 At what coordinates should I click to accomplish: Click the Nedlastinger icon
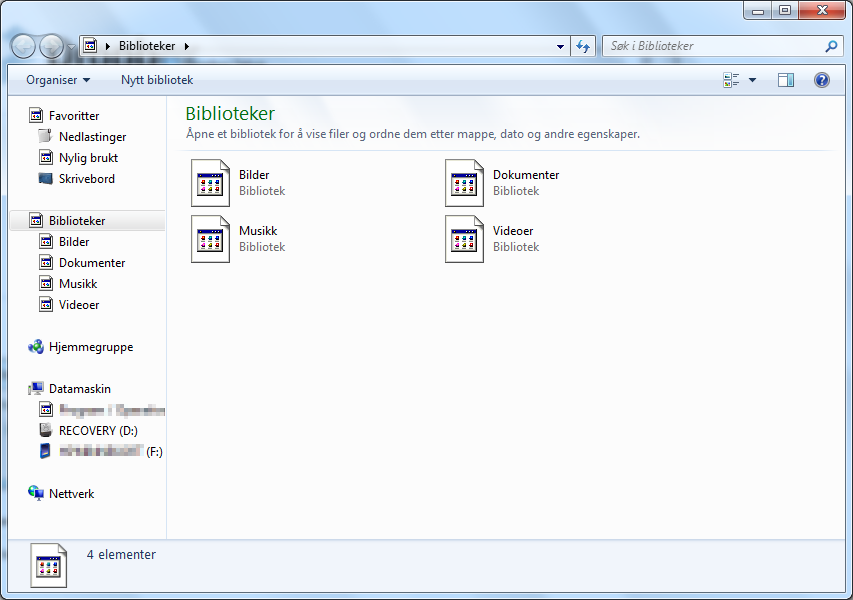pyautogui.click(x=46, y=136)
